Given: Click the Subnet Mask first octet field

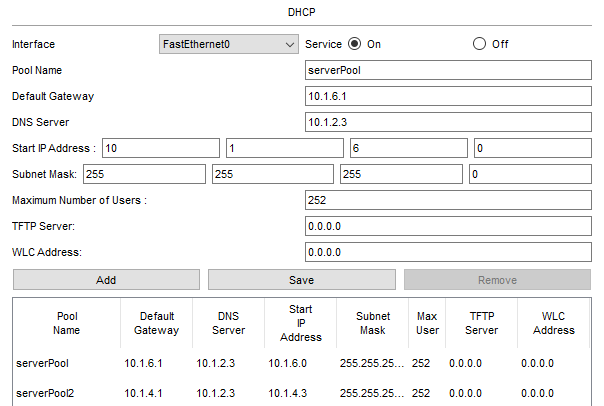Looking at the screenshot, I should [144, 174].
